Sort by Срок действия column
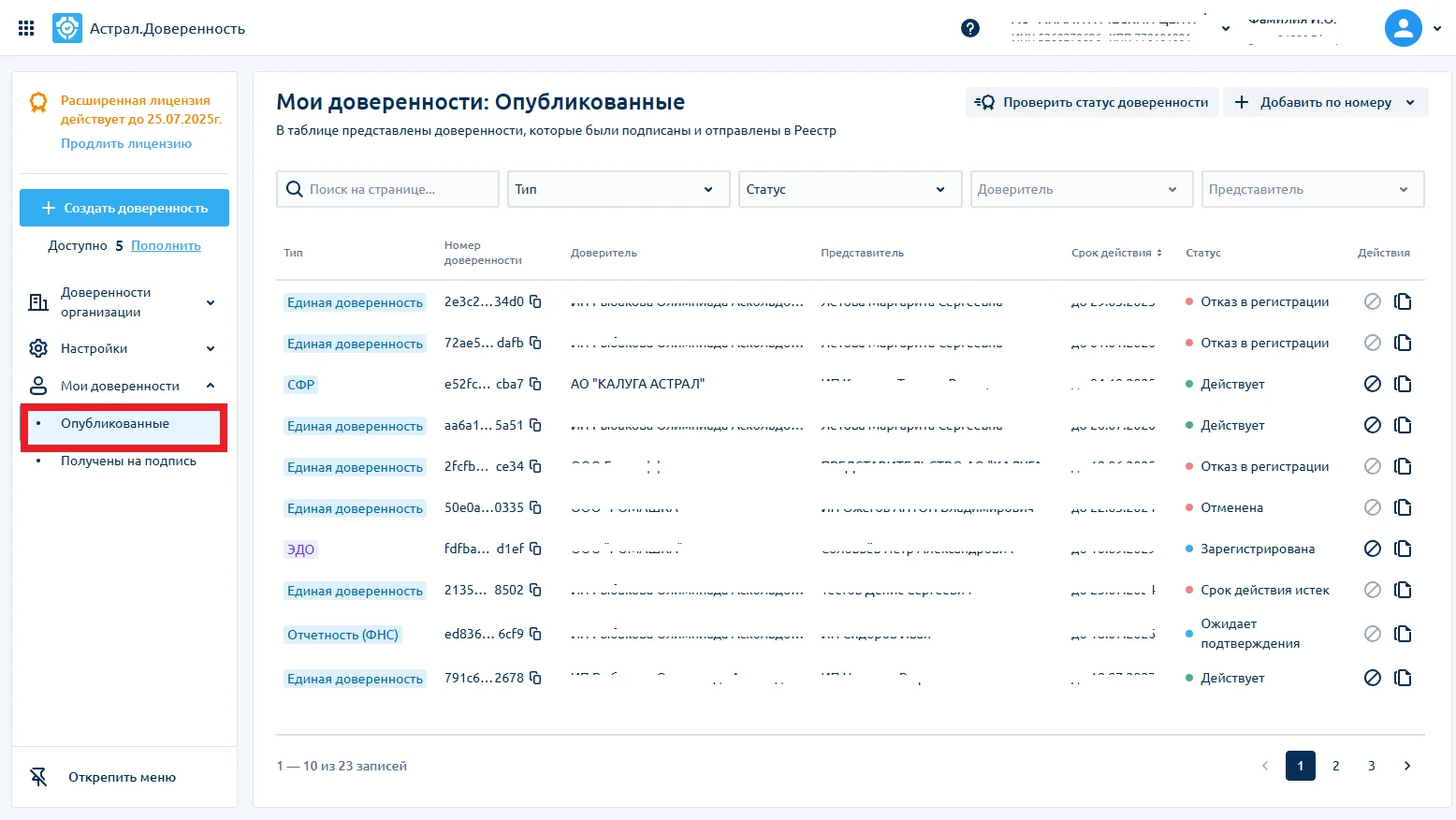 [1116, 253]
